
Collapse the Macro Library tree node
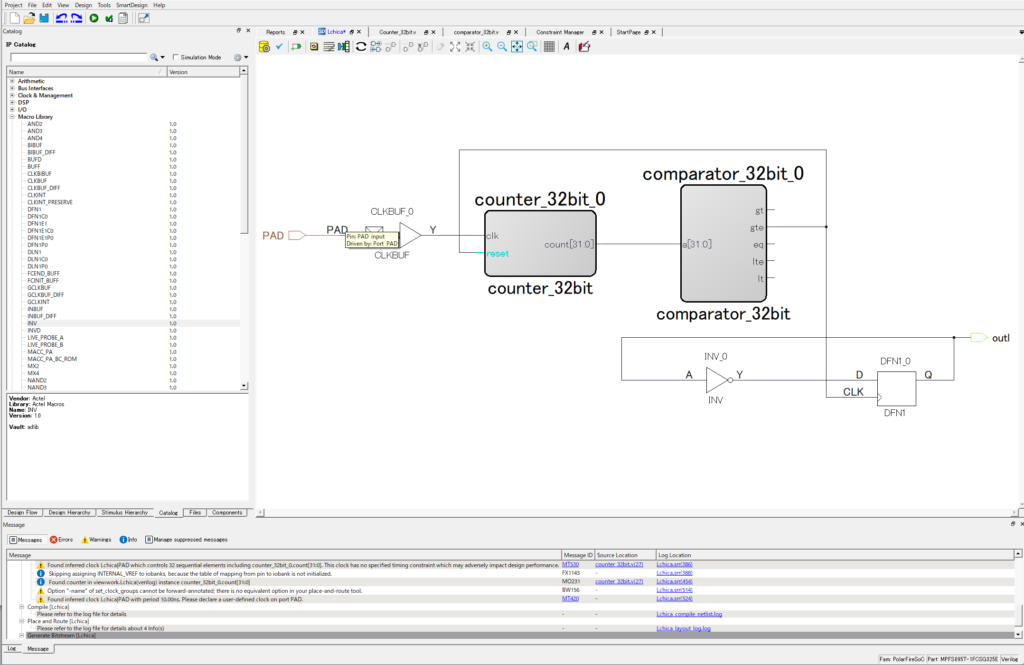click(12, 117)
